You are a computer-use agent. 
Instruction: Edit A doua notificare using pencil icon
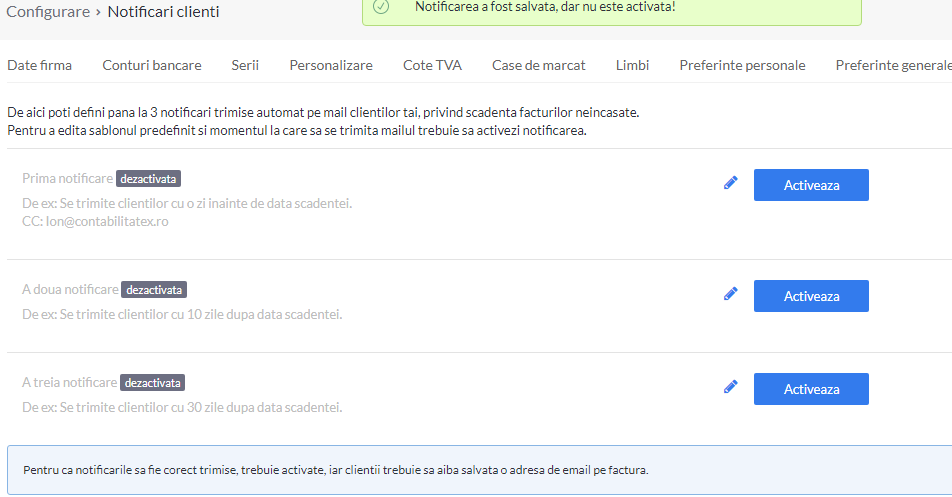click(730, 294)
